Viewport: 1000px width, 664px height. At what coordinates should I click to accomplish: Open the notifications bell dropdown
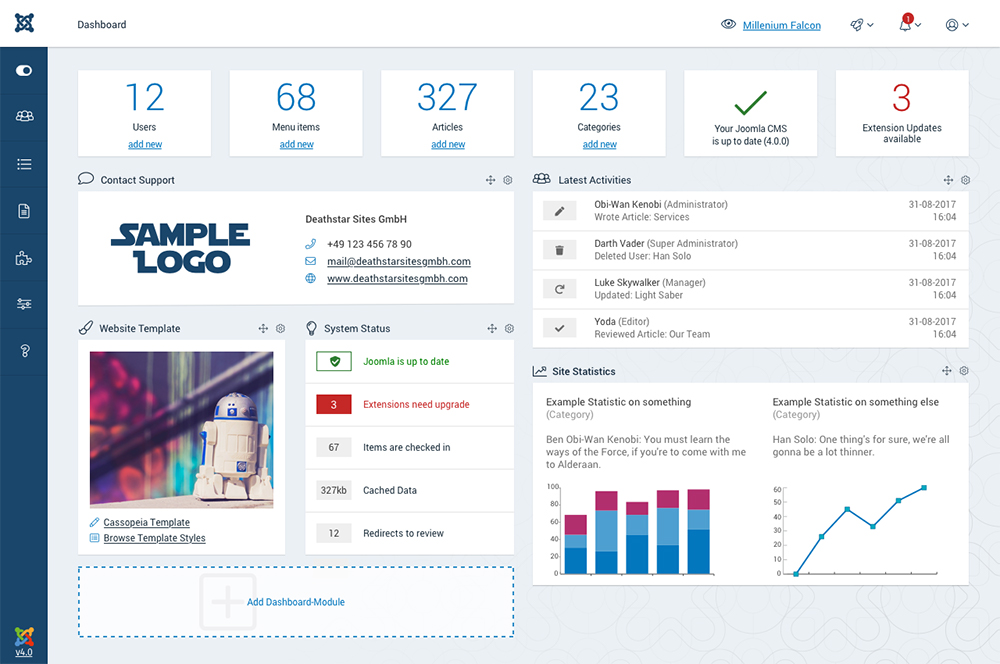tap(909, 24)
